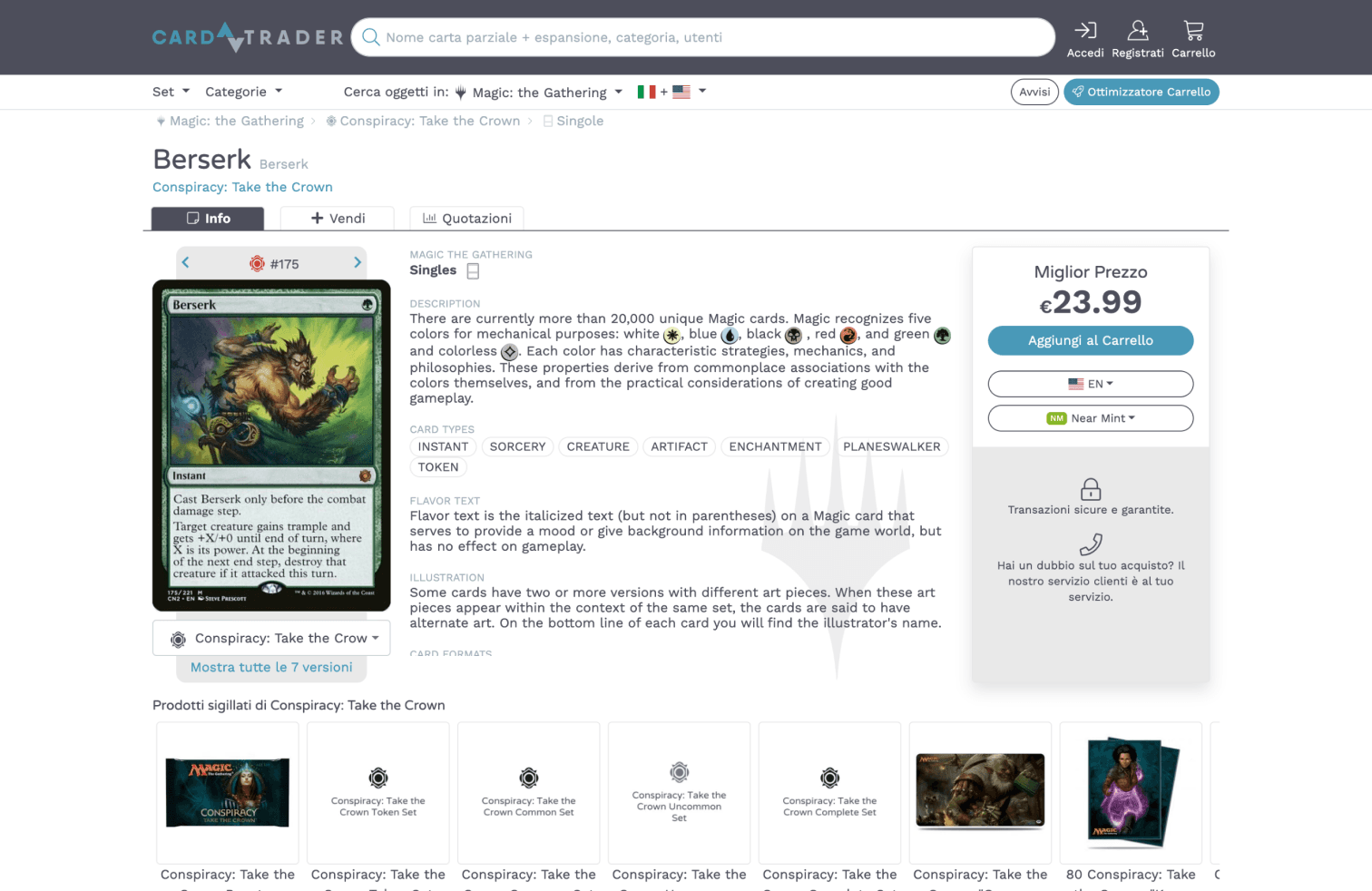Select the INSTANT card type tag
The image size is (1372, 891).
coord(443,446)
